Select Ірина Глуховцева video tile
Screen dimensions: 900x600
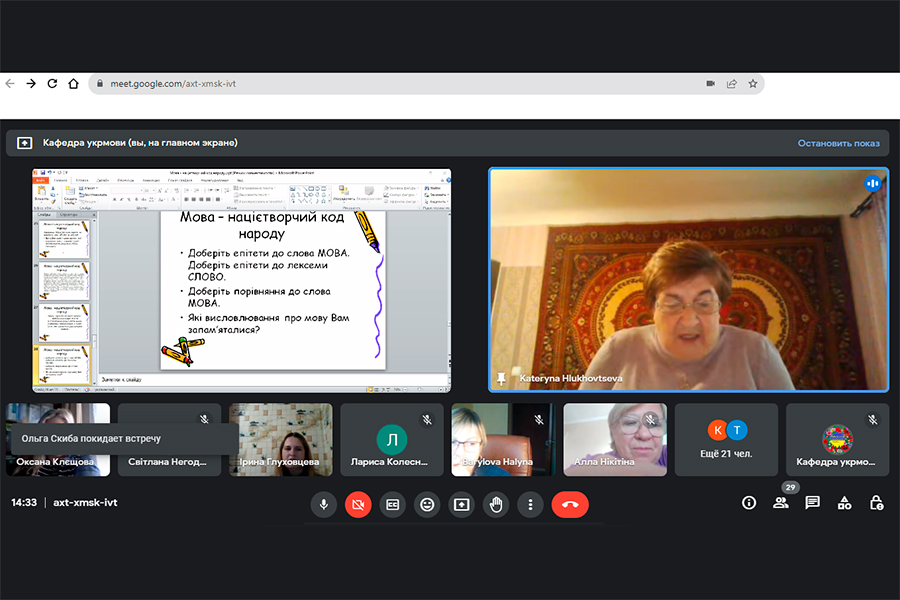coord(281,440)
